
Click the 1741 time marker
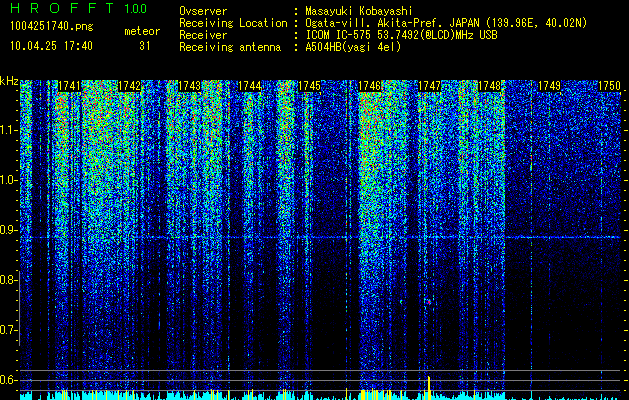pos(69,86)
